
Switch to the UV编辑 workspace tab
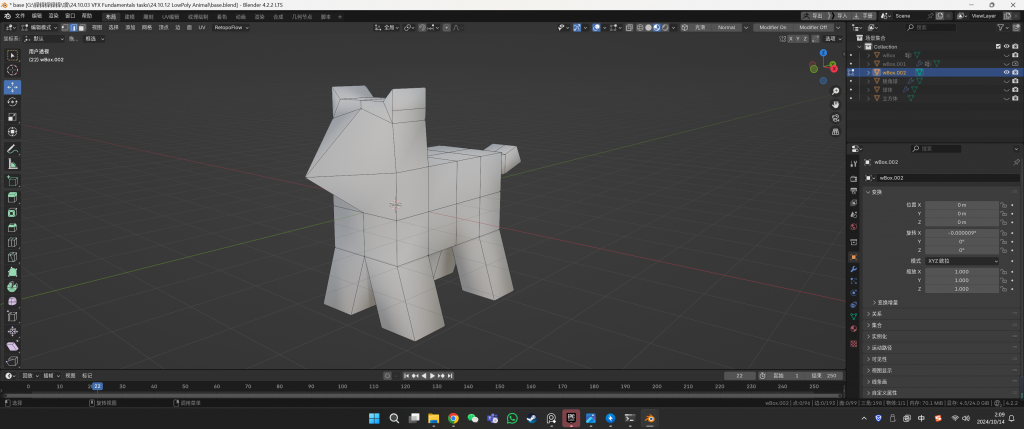[x=172, y=16]
